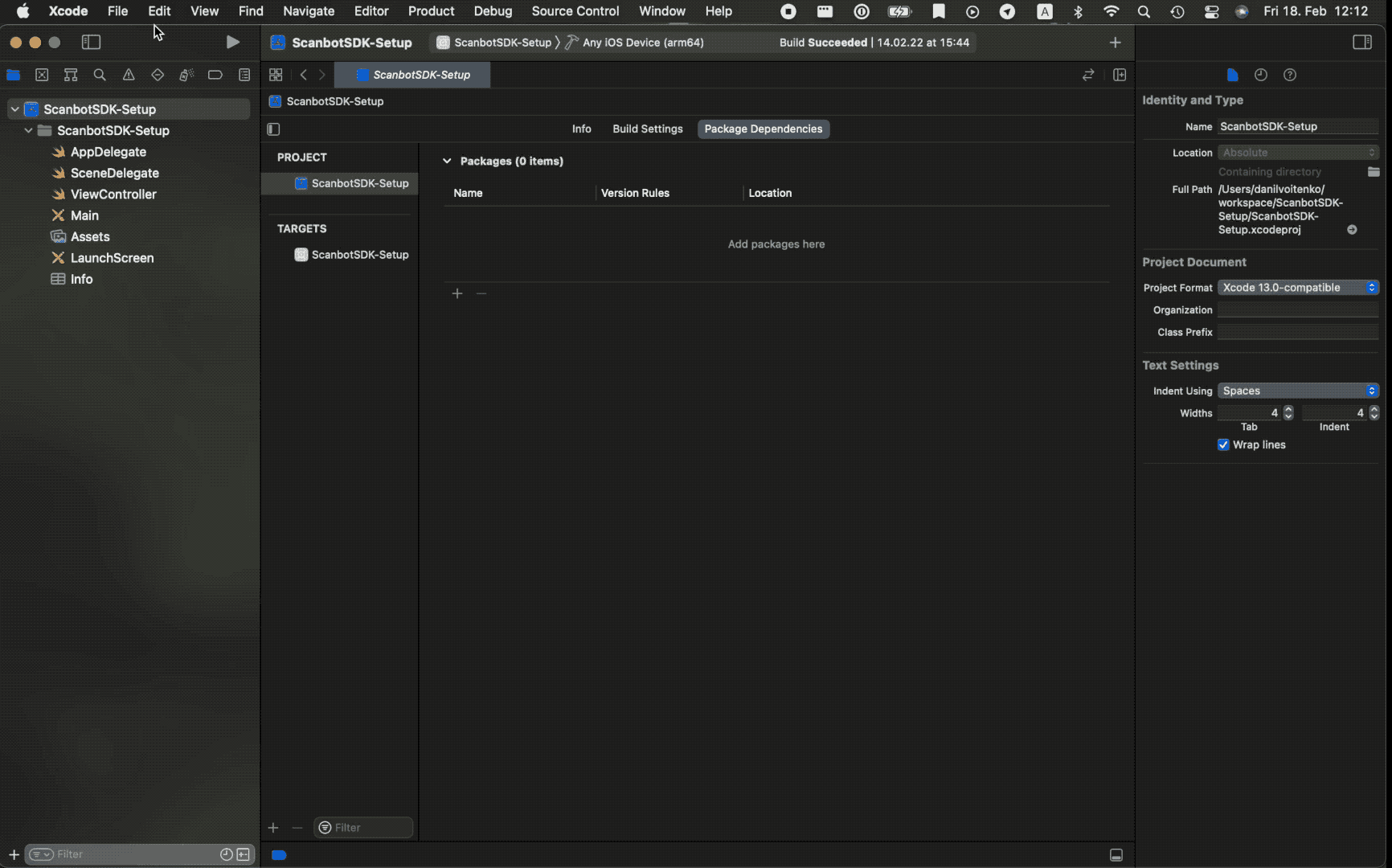Show the History inspector

click(1260, 75)
